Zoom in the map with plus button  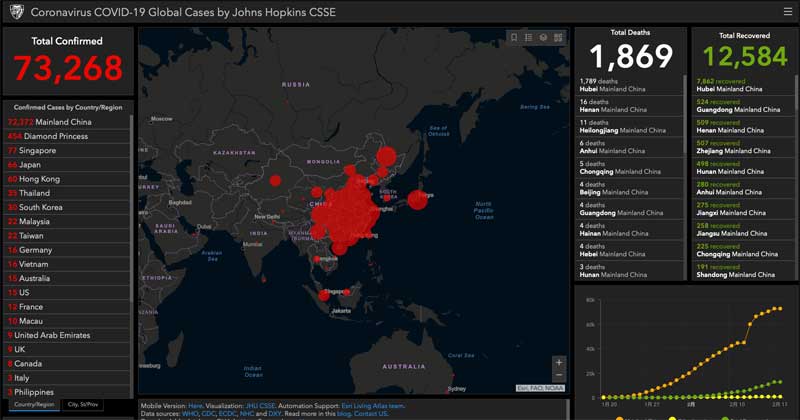point(559,362)
